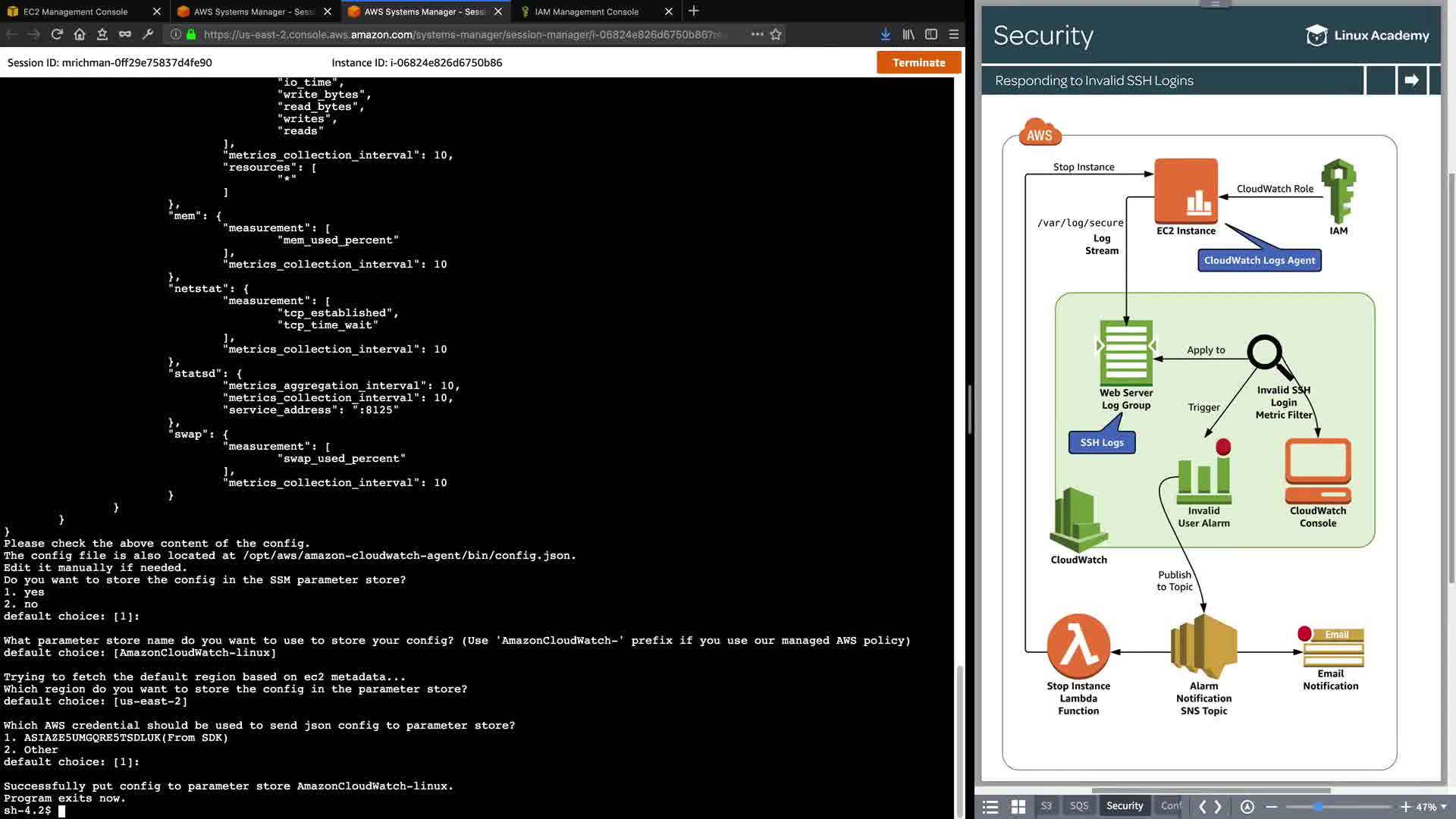The width and height of the screenshot is (1456, 819).
Task: Toggle the browser sidebar view
Action: (x=931, y=34)
